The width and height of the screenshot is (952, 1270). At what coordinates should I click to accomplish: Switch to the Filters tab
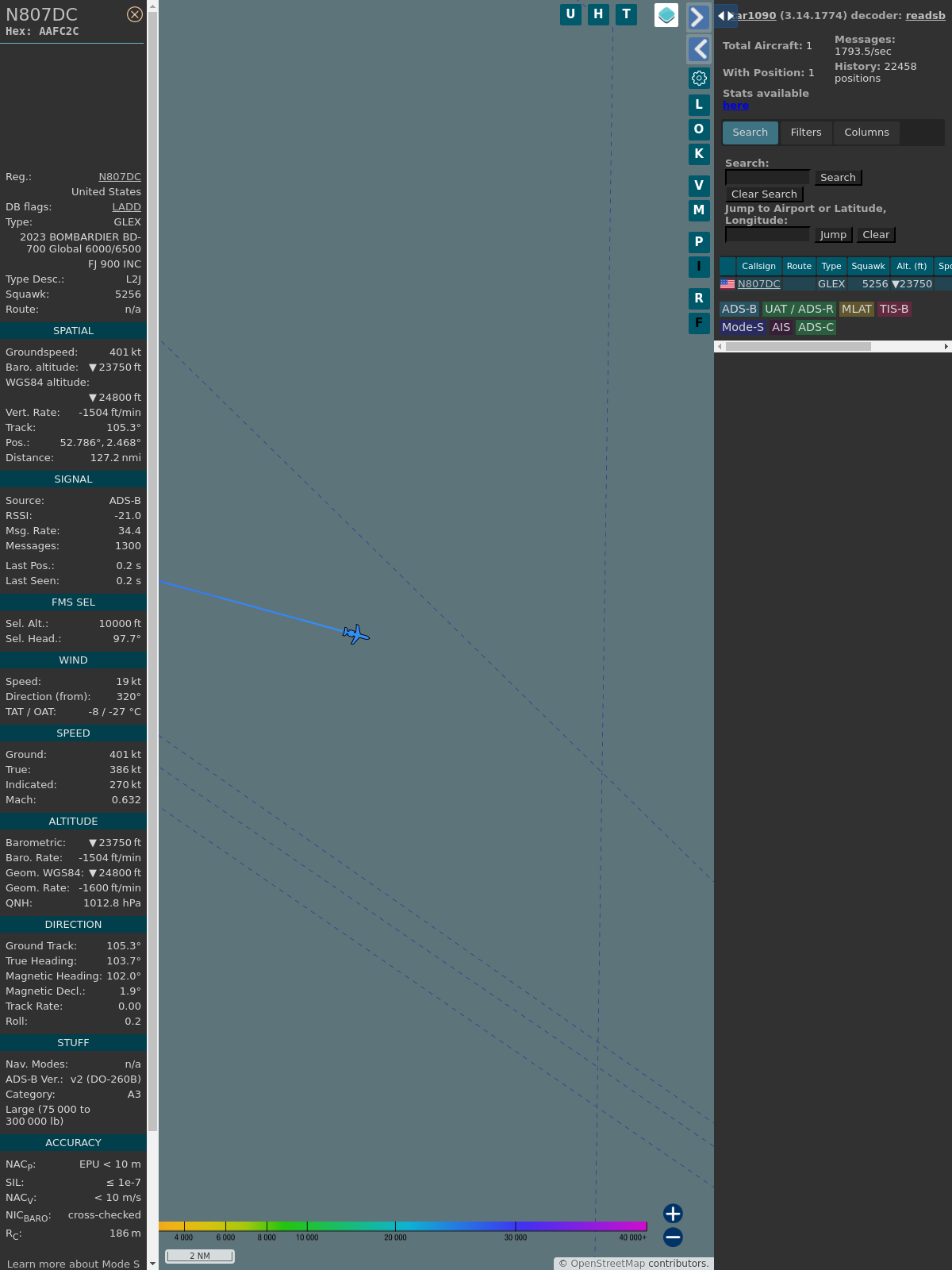coord(805,133)
